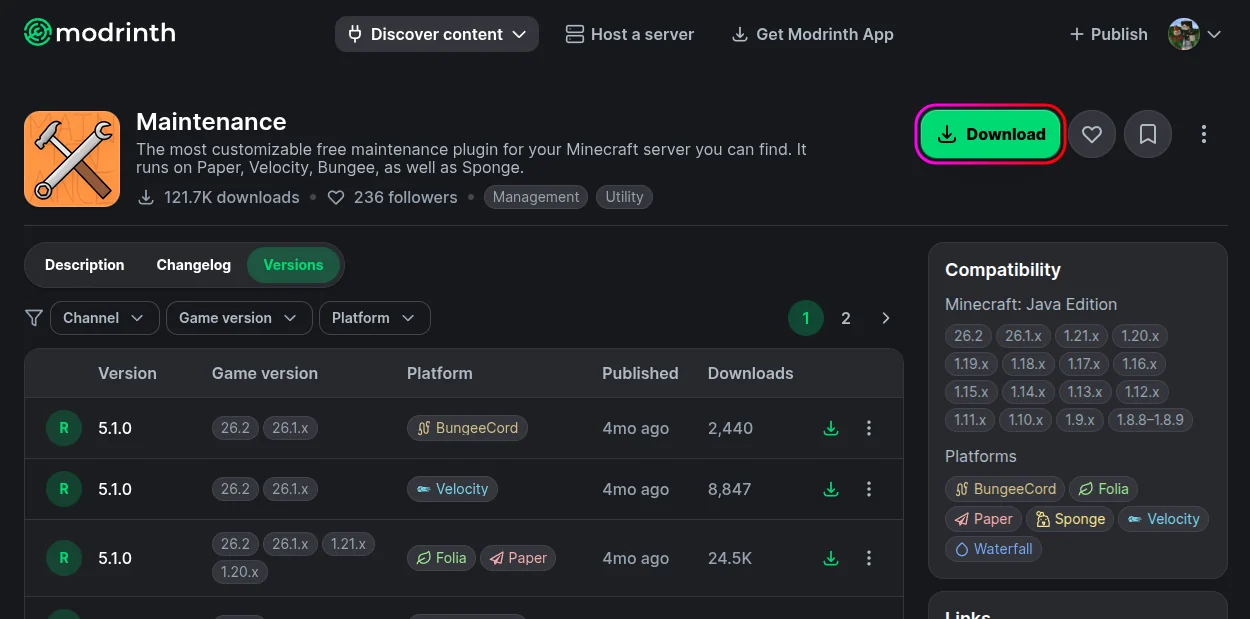Select page 1 of versions
Viewport: 1250px width, 619px height.
[x=806, y=318]
